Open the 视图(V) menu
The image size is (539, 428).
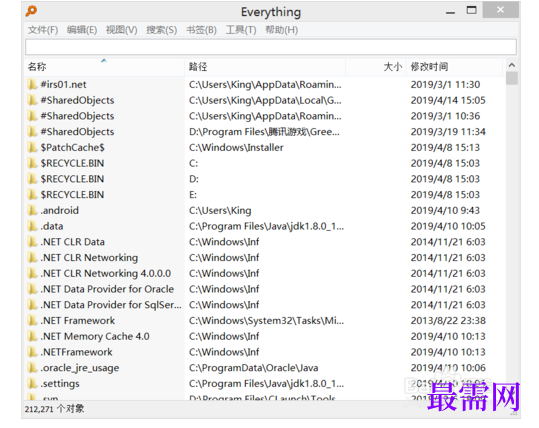(x=121, y=30)
